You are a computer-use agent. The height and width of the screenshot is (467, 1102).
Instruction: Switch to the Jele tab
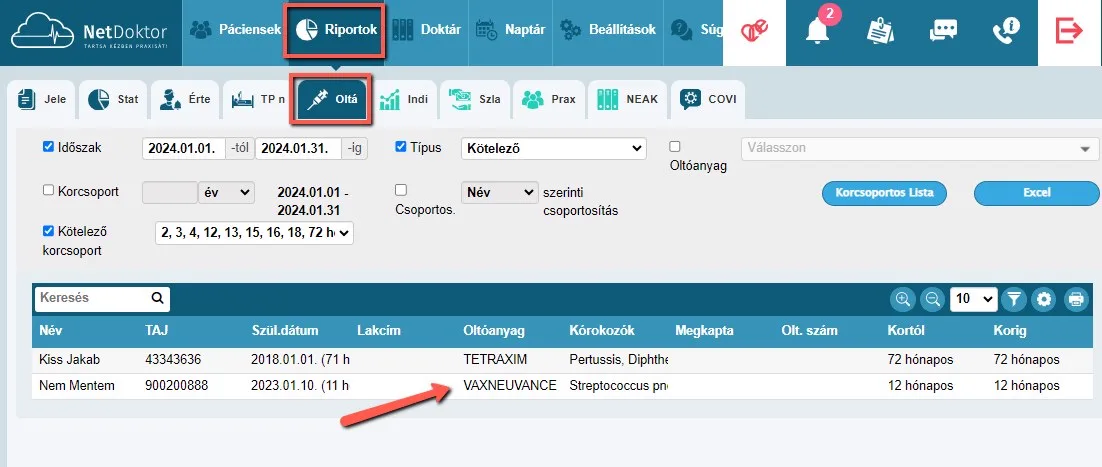click(x=41, y=99)
